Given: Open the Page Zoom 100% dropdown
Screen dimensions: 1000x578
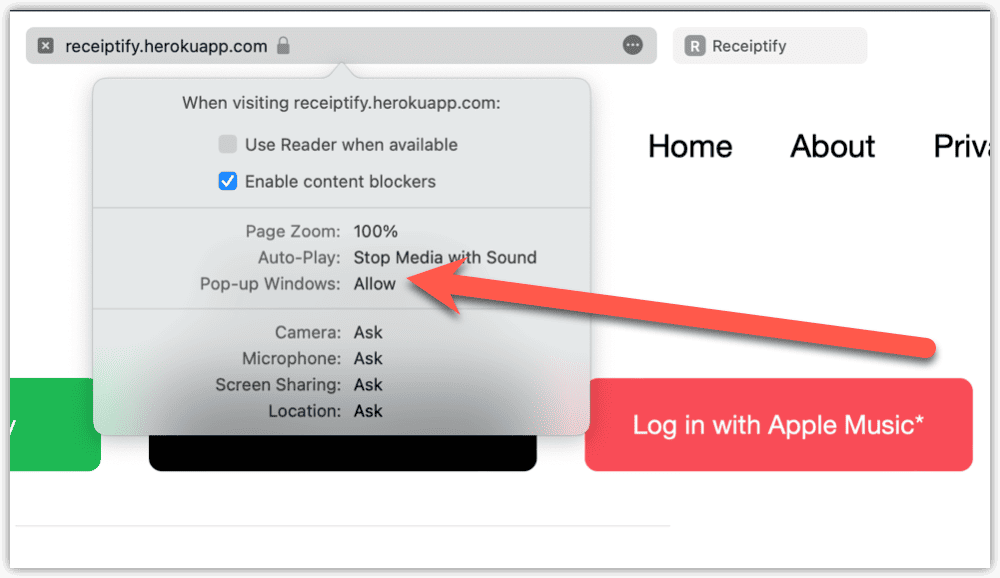Looking at the screenshot, I should coord(376,231).
